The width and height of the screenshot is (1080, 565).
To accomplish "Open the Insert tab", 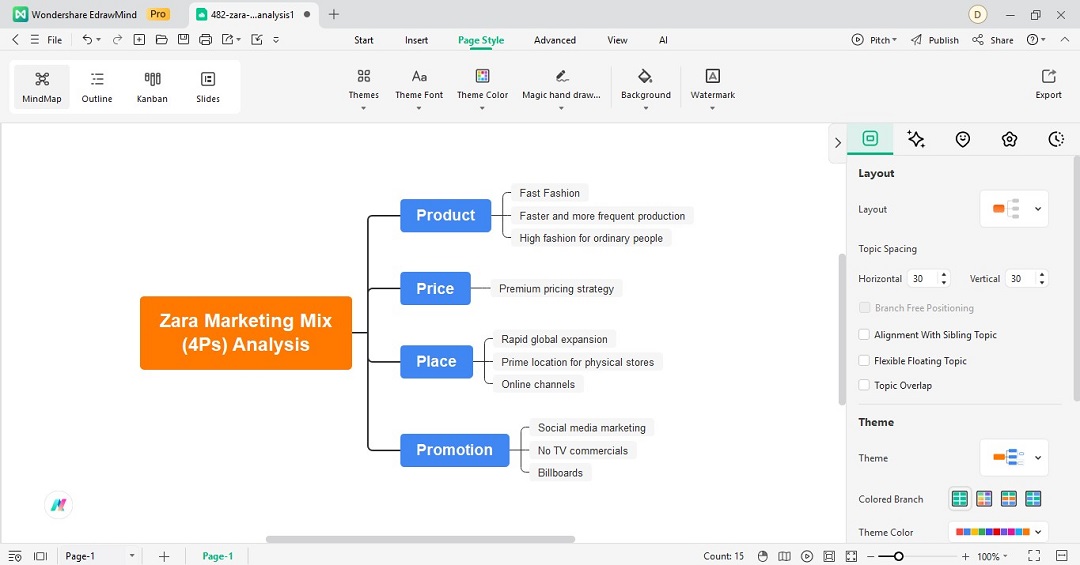I will tap(416, 40).
